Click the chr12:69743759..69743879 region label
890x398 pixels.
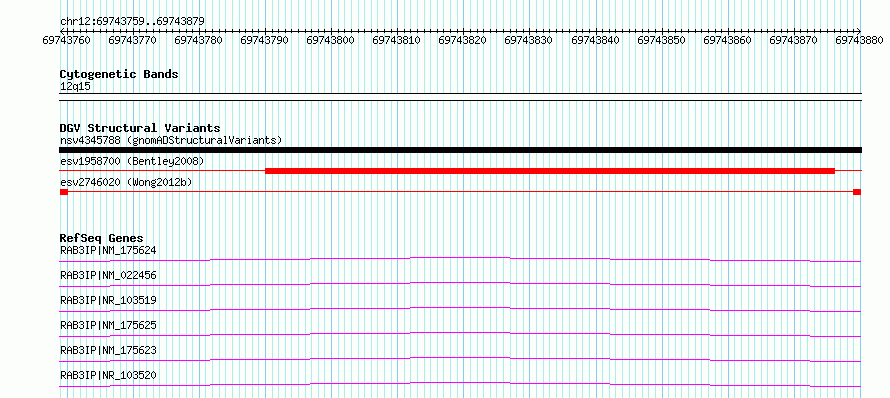coord(132,21)
